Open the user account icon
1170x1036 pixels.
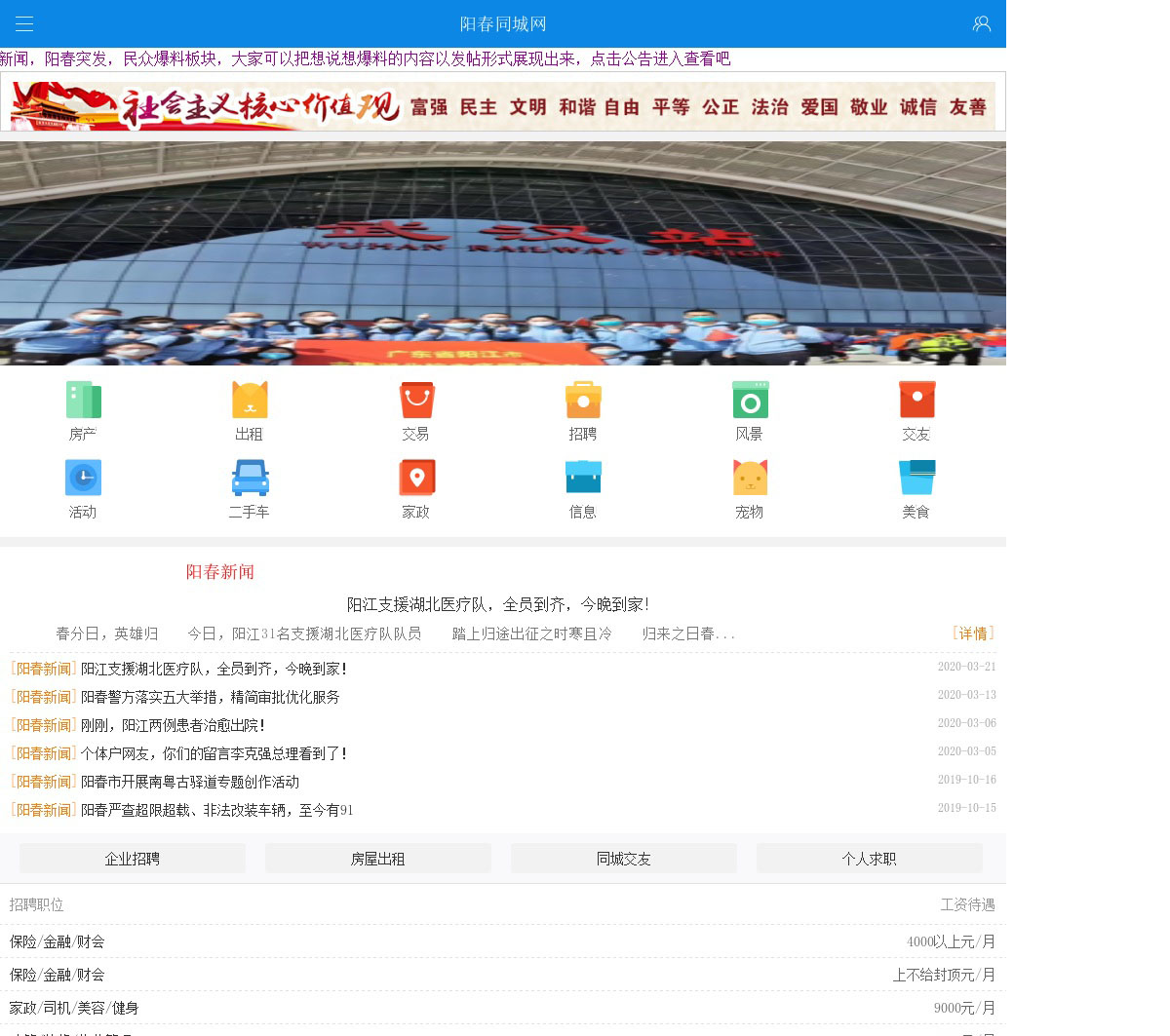click(982, 23)
